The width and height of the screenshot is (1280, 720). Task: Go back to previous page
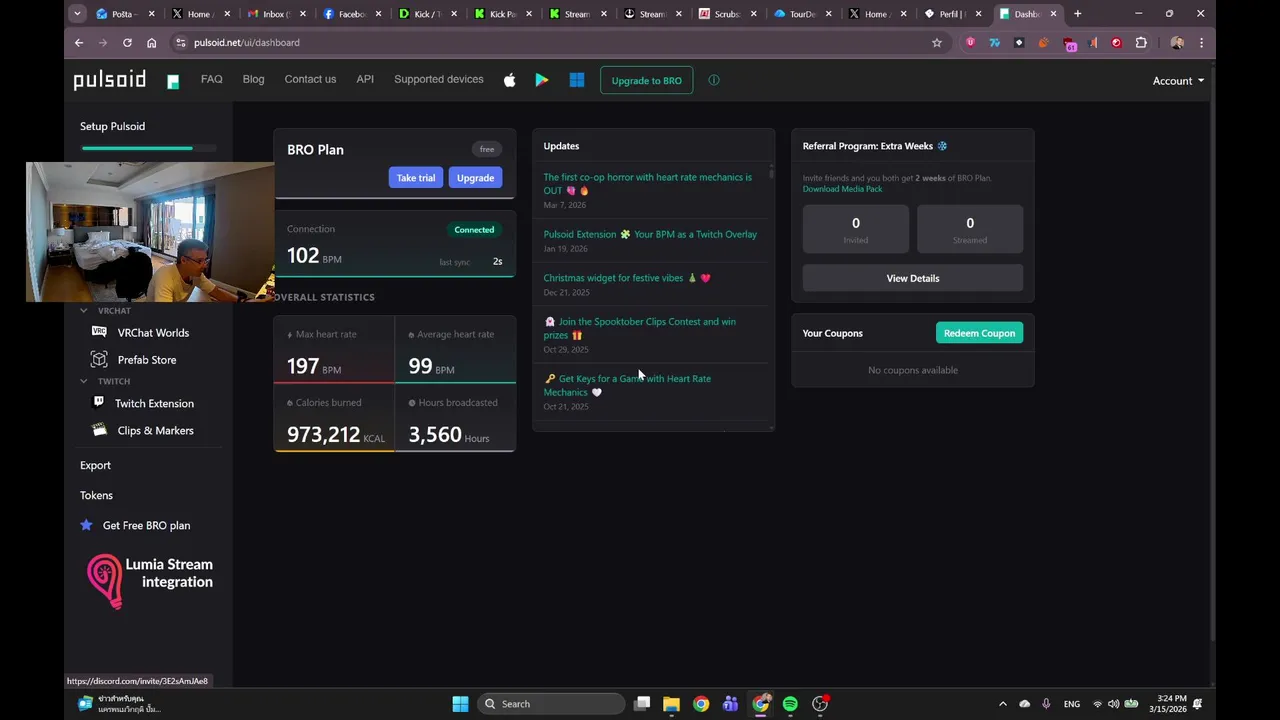(79, 43)
